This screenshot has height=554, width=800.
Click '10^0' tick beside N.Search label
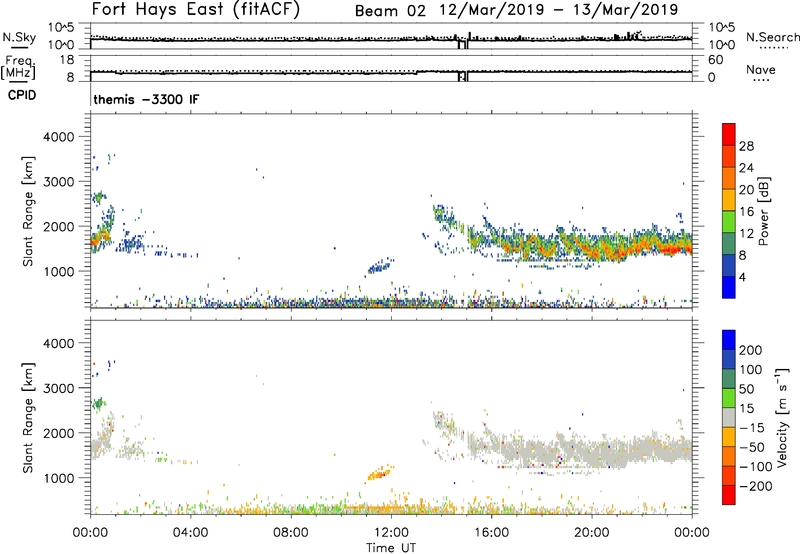[x=721, y=45]
